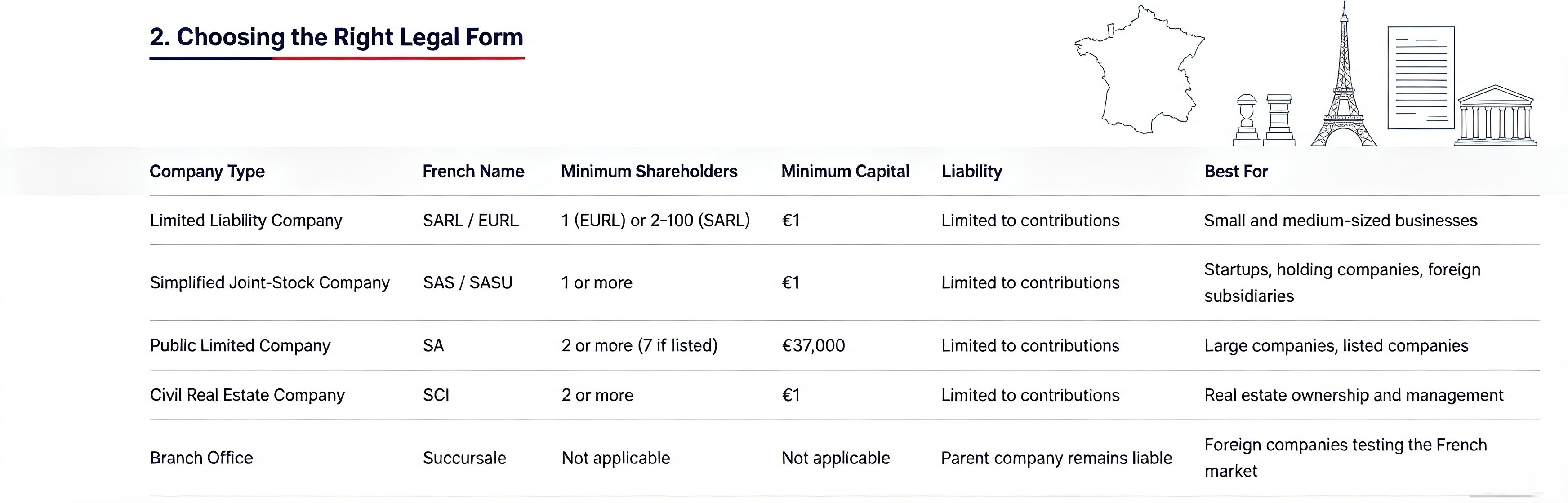Click the Eiffel Tower illustration

click(x=1343, y=74)
